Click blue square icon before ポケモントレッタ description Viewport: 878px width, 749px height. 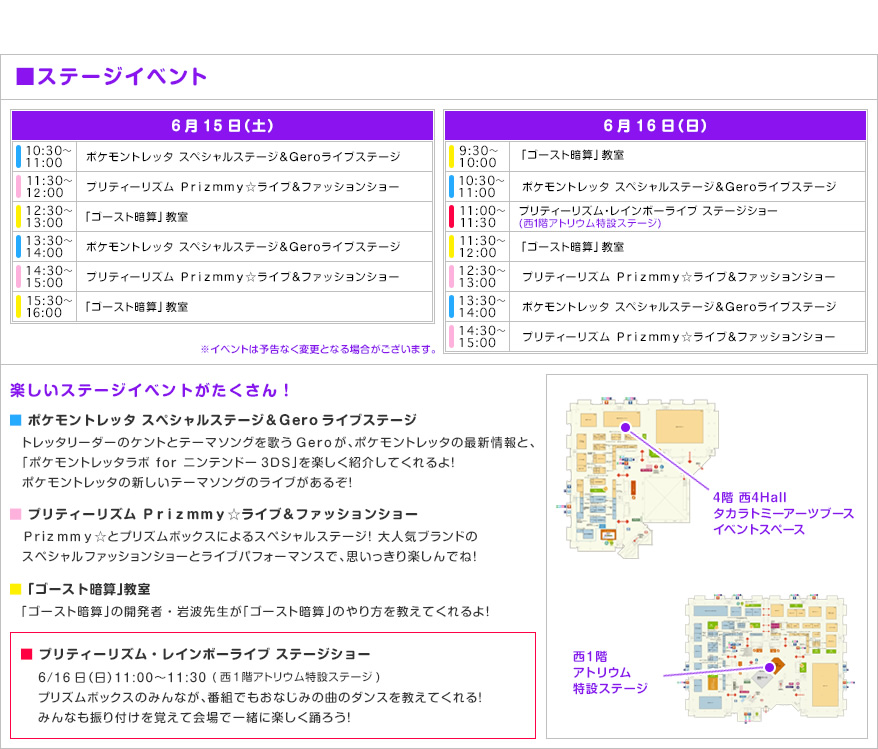click(15, 420)
